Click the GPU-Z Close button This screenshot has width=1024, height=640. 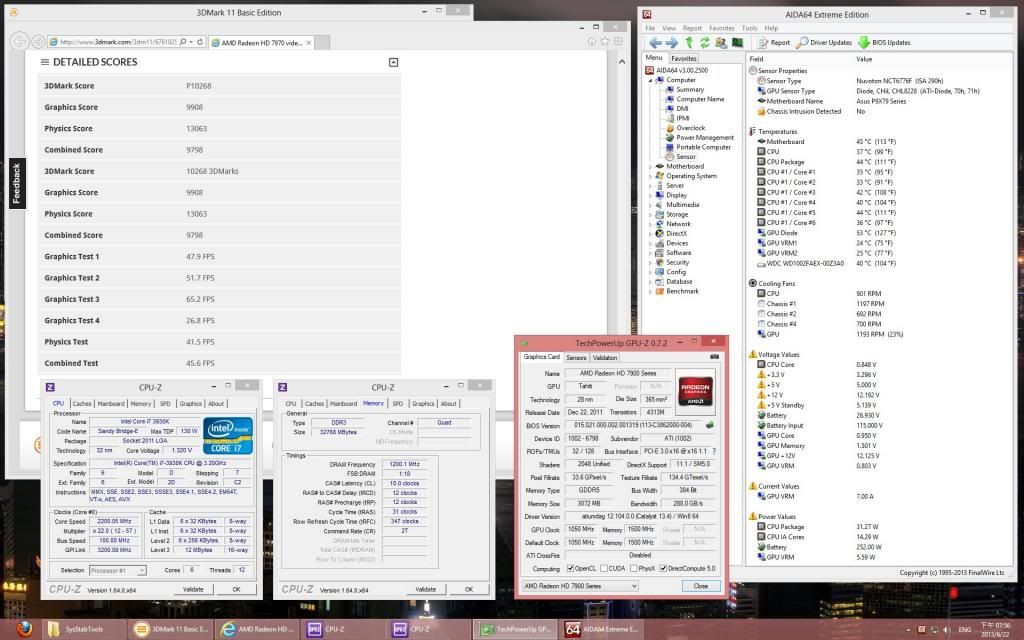coord(701,586)
